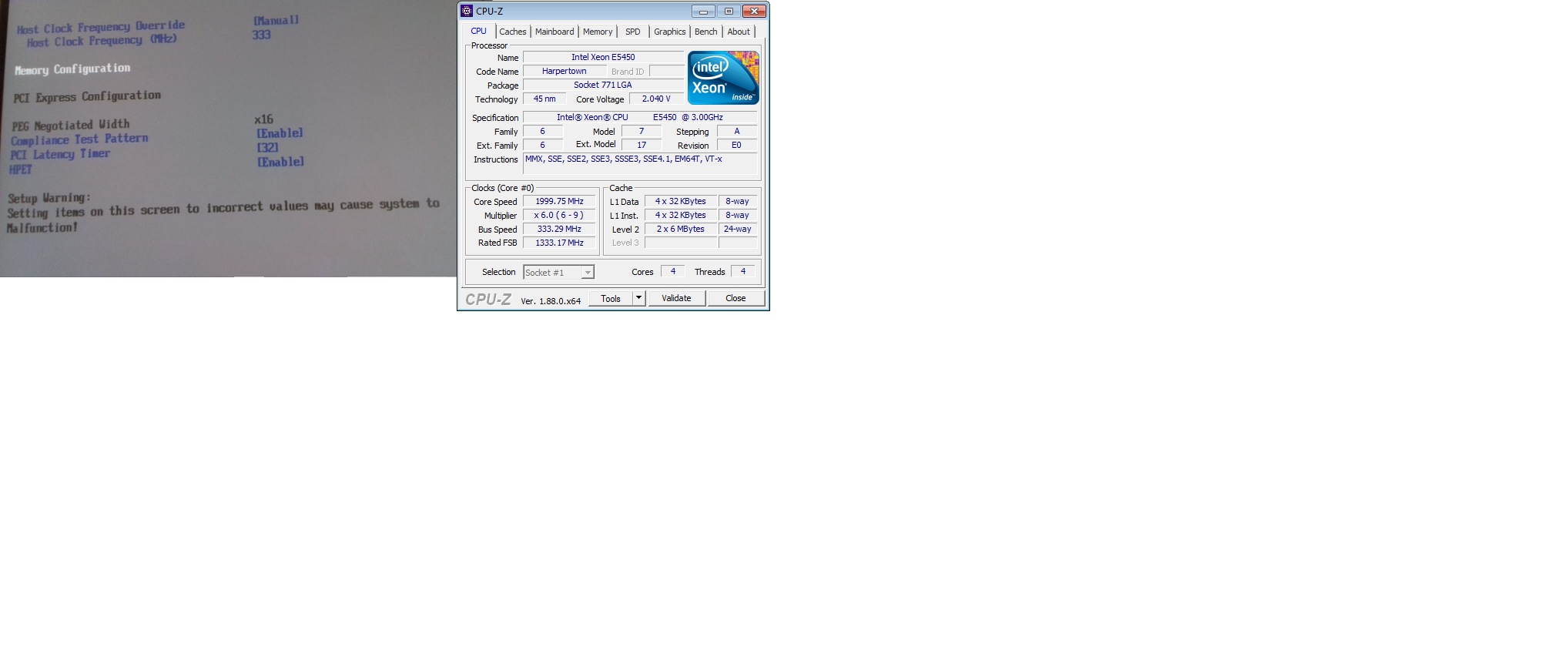Switch to the Graphics tab
Viewport: 1568px width, 667px height.
click(669, 32)
